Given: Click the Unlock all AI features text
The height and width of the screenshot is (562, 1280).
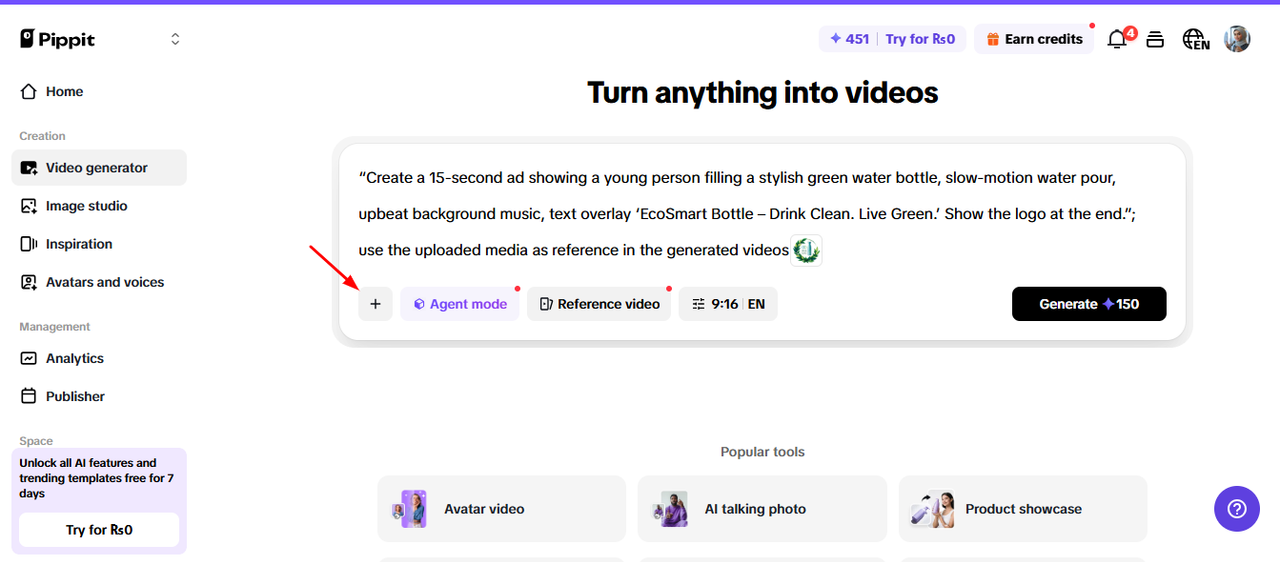Looking at the screenshot, I should [x=95, y=478].
